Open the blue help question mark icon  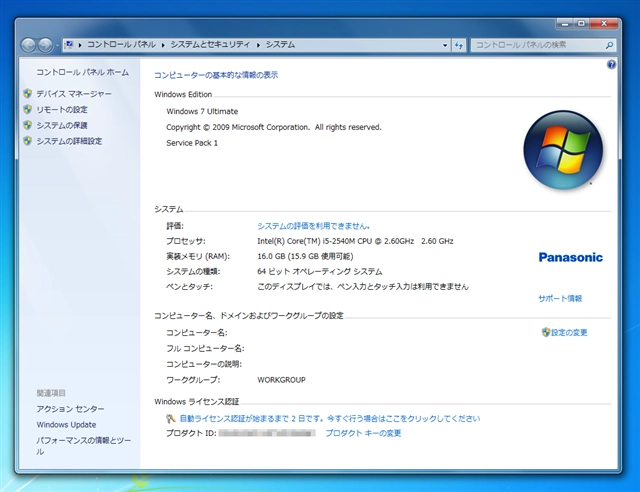click(x=611, y=64)
